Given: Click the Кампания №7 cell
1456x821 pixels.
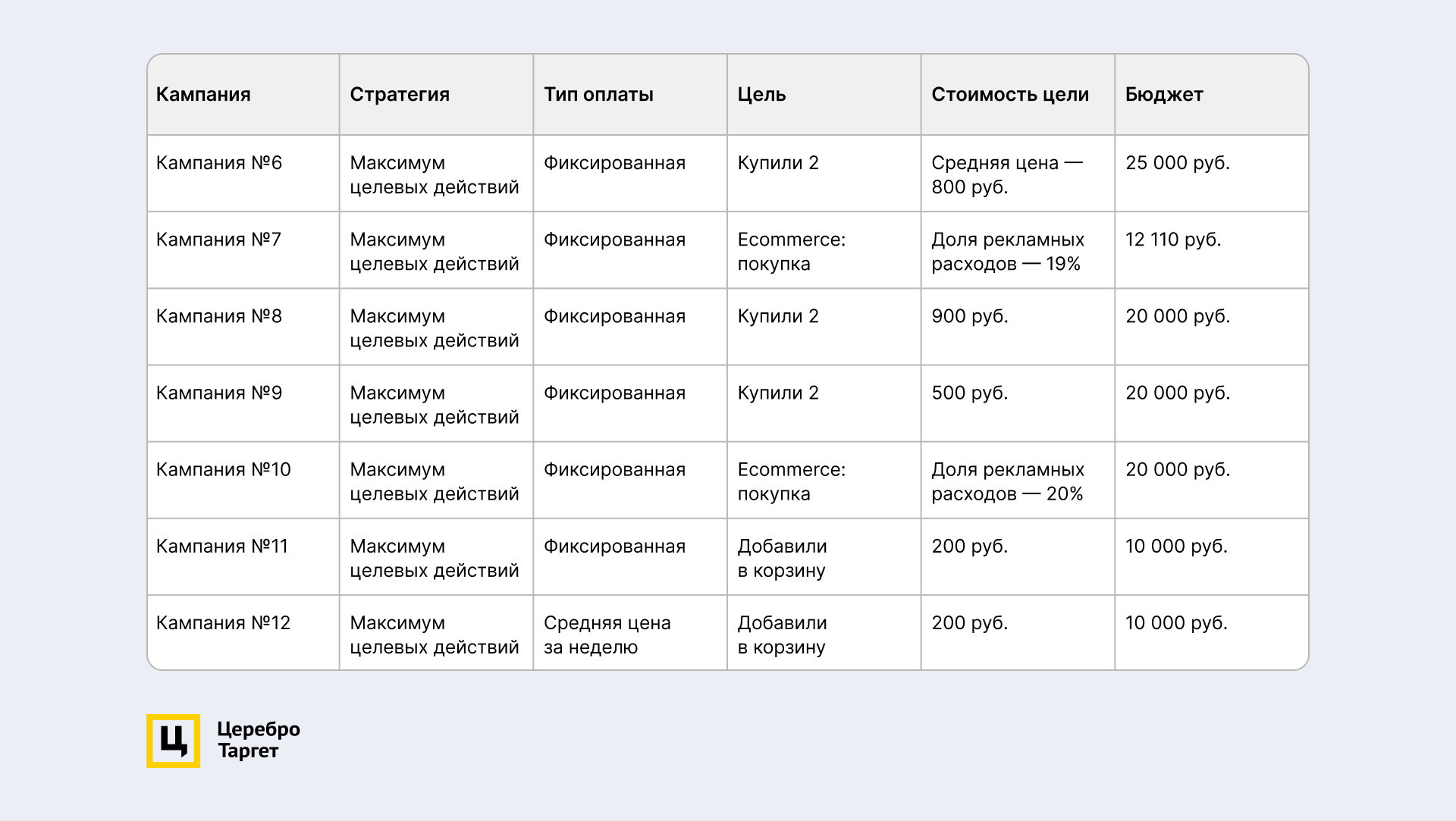Looking at the screenshot, I should pos(218,240).
